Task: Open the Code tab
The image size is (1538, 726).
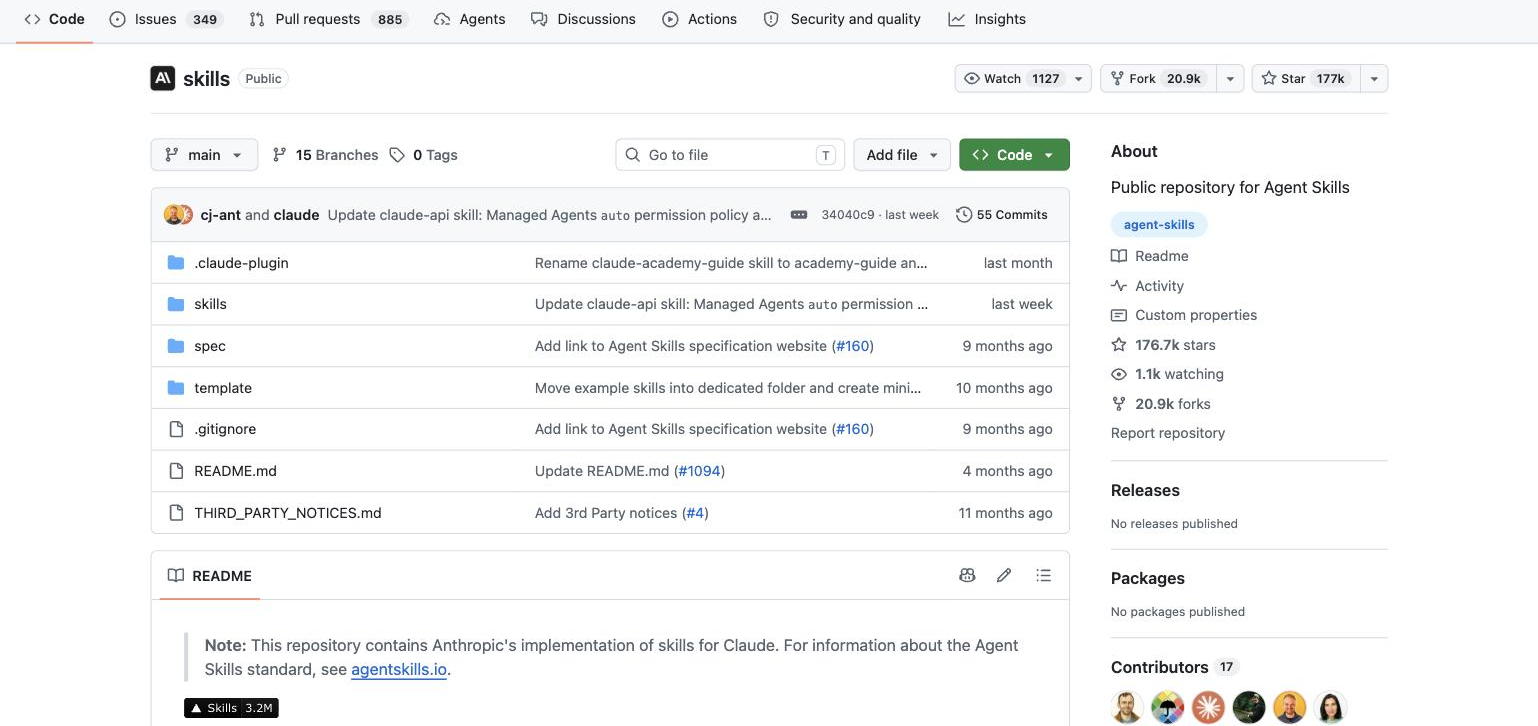Action: pyautogui.click(x=54, y=19)
